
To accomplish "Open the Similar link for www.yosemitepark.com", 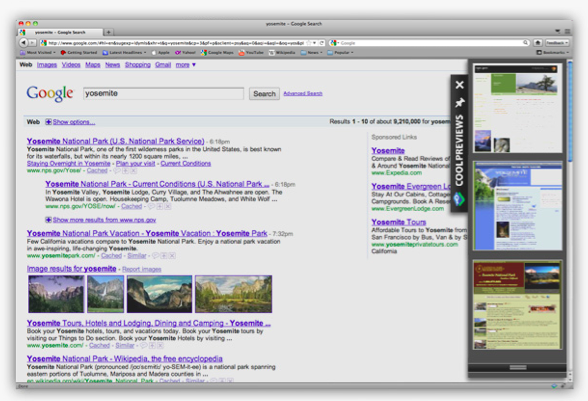I will tap(137, 255).
